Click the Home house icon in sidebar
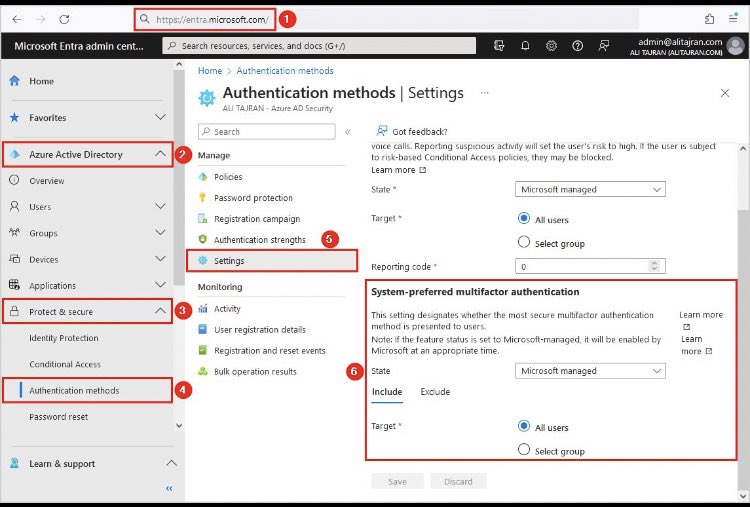750x507 pixels. click(x=14, y=81)
